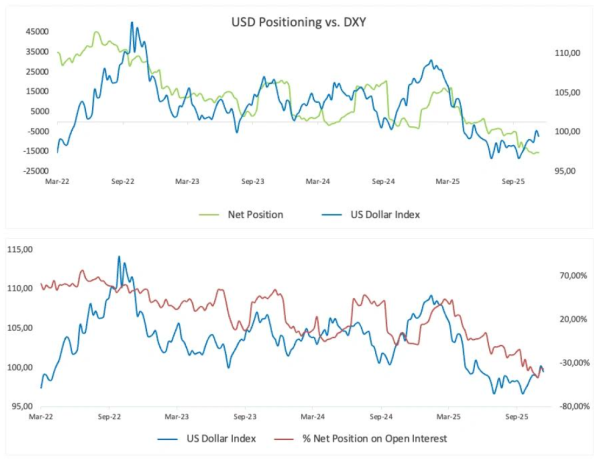
Task: Click the -80,00% axis label
Action: [x=572, y=407]
